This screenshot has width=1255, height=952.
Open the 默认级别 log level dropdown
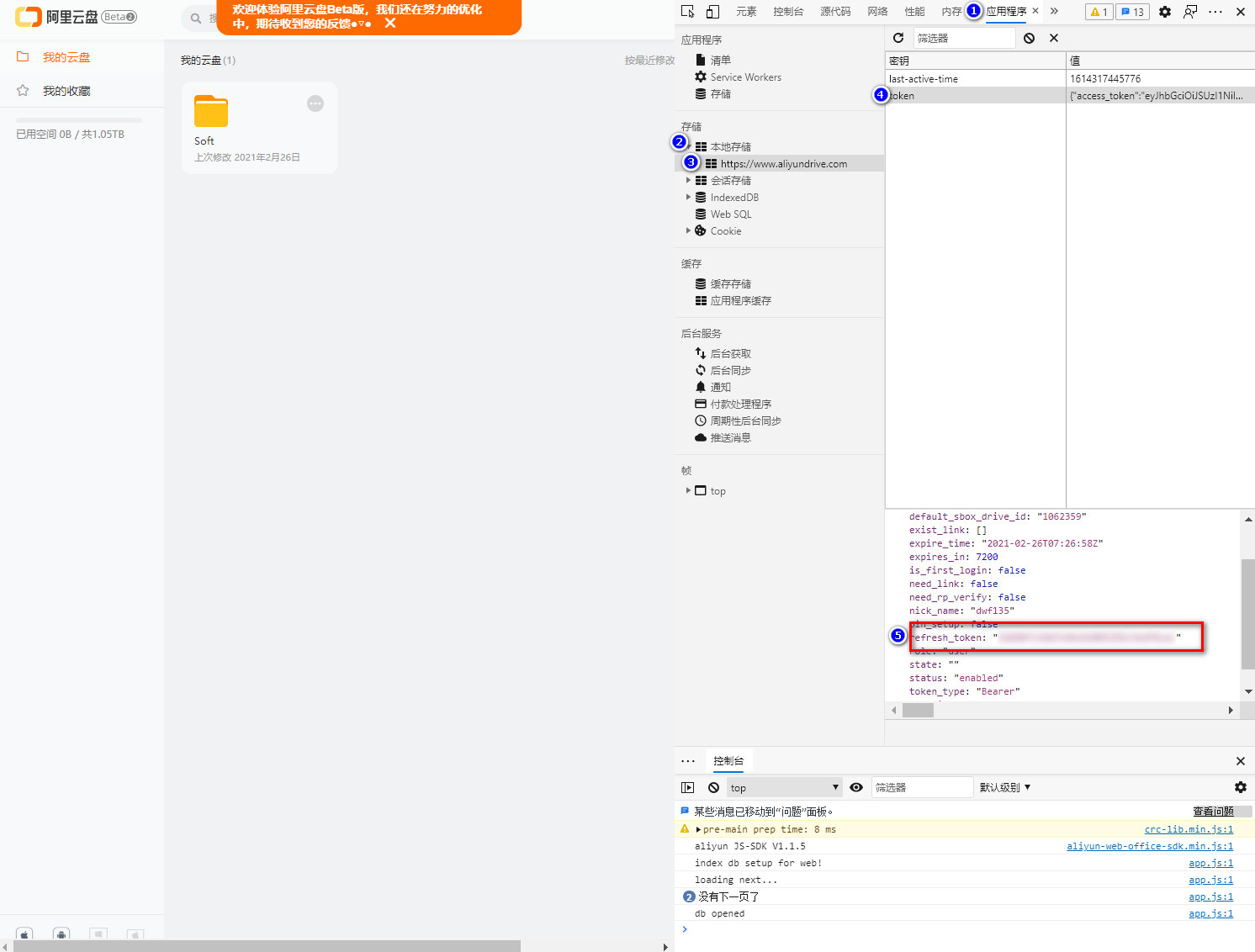pyautogui.click(x=1005, y=787)
